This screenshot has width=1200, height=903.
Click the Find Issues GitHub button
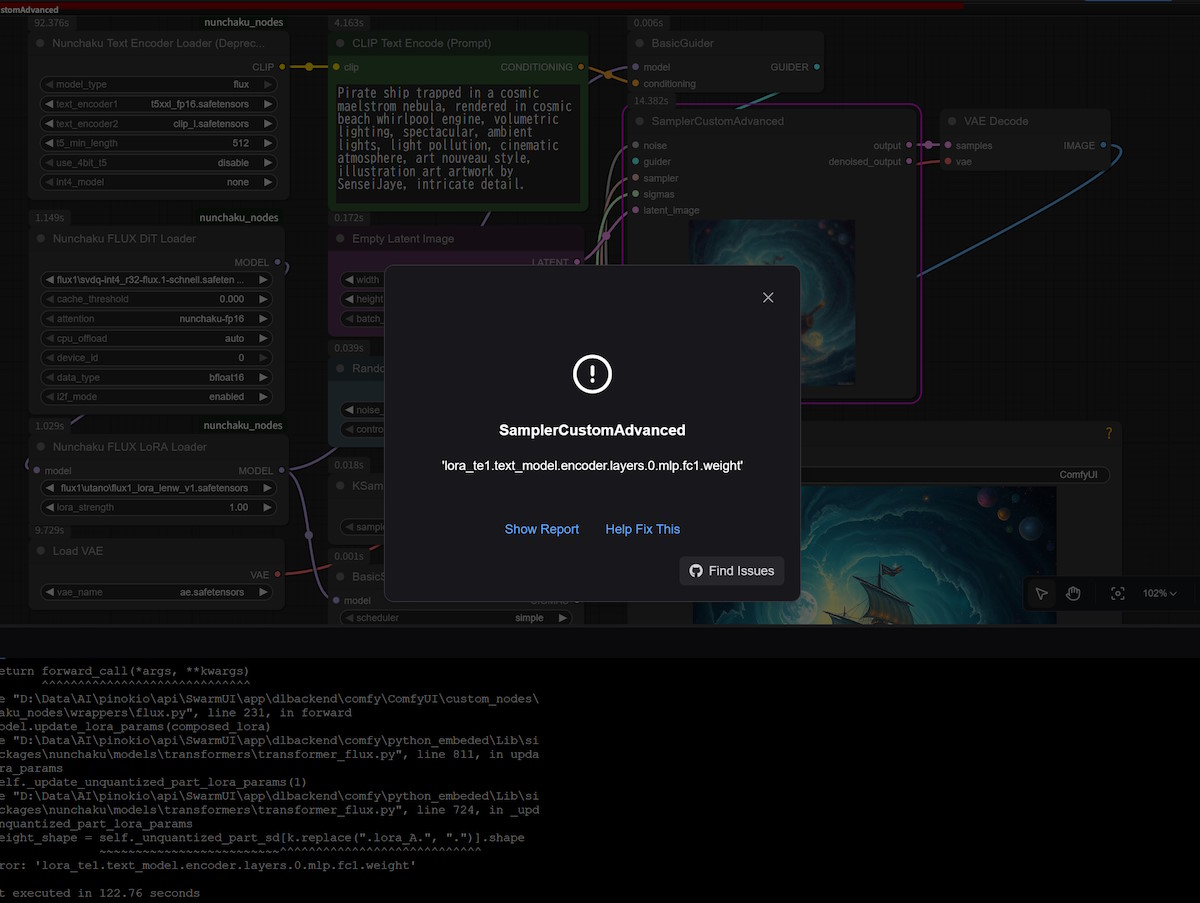(732, 571)
